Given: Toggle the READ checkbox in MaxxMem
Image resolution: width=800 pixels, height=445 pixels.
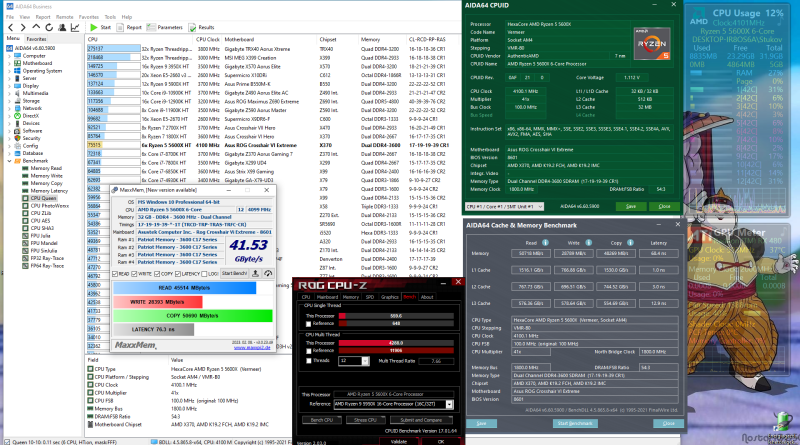Looking at the screenshot, I should [115, 274].
